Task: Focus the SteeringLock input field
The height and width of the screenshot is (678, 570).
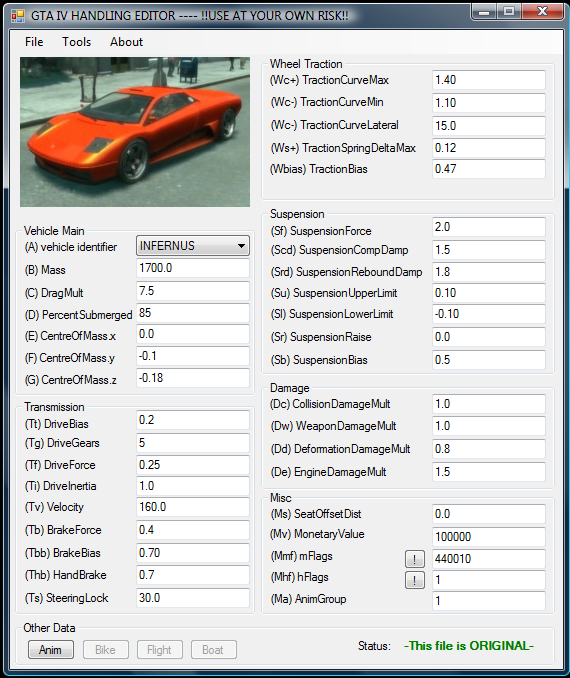Action: coord(193,598)
